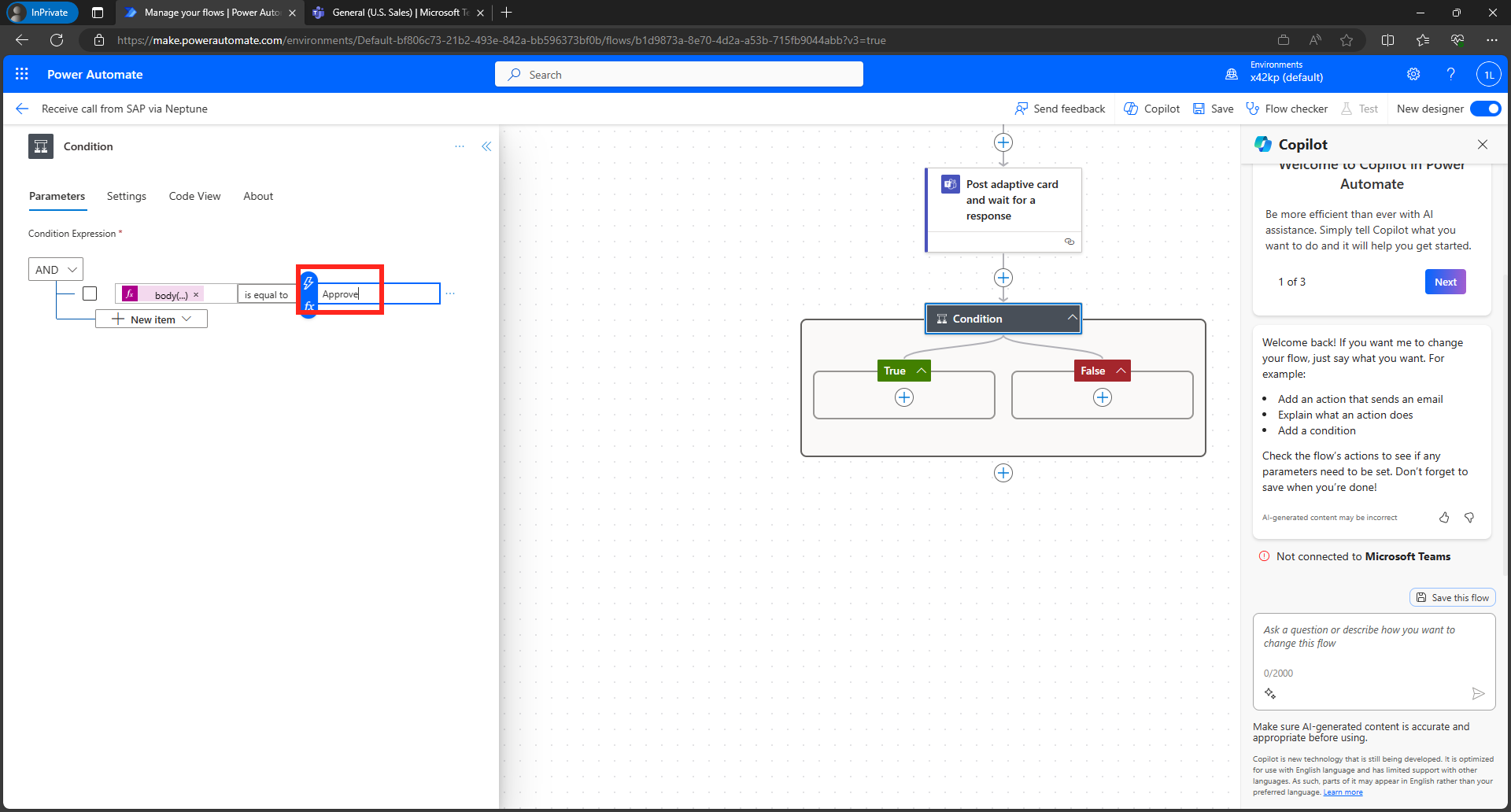The width and height of the screenshot is (1511, 812).
Task: Open the user account avatar
Action: point(1488,75)
